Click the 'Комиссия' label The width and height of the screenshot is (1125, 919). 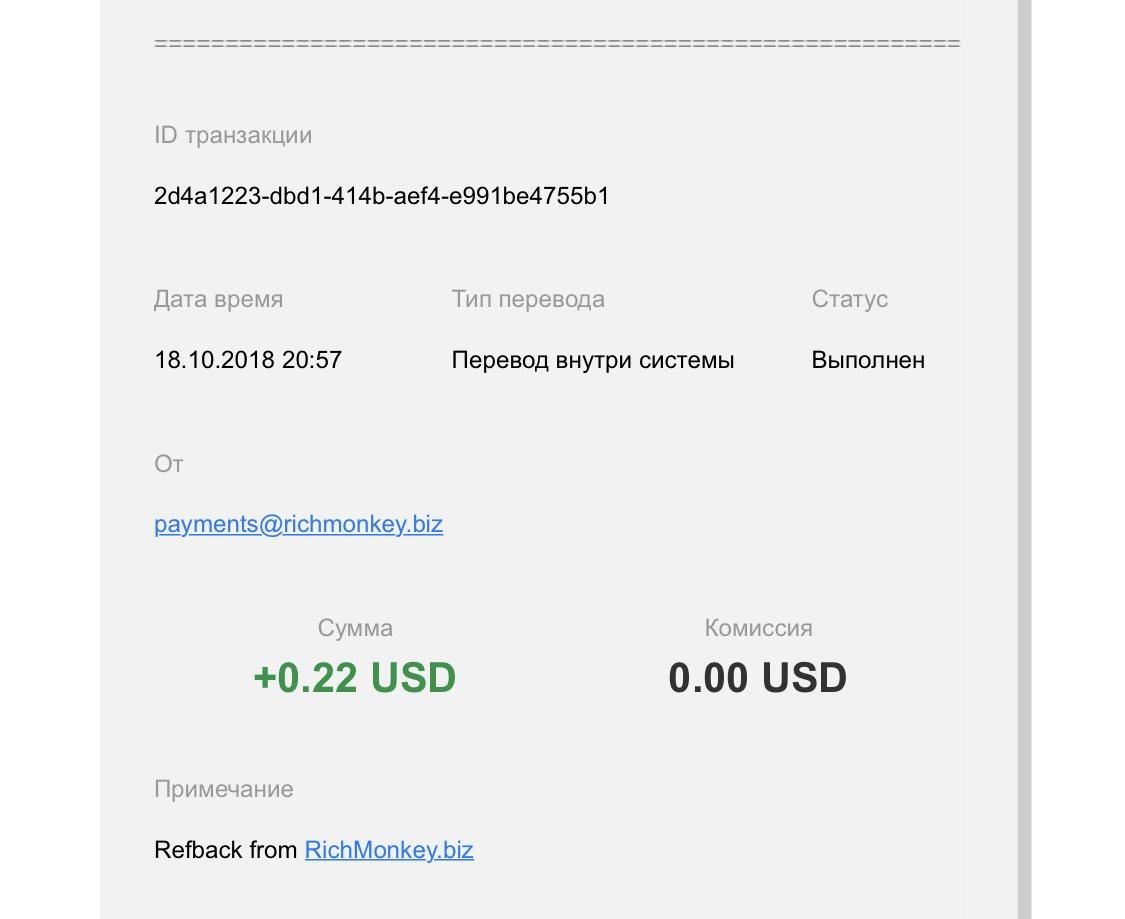[758, 628]
